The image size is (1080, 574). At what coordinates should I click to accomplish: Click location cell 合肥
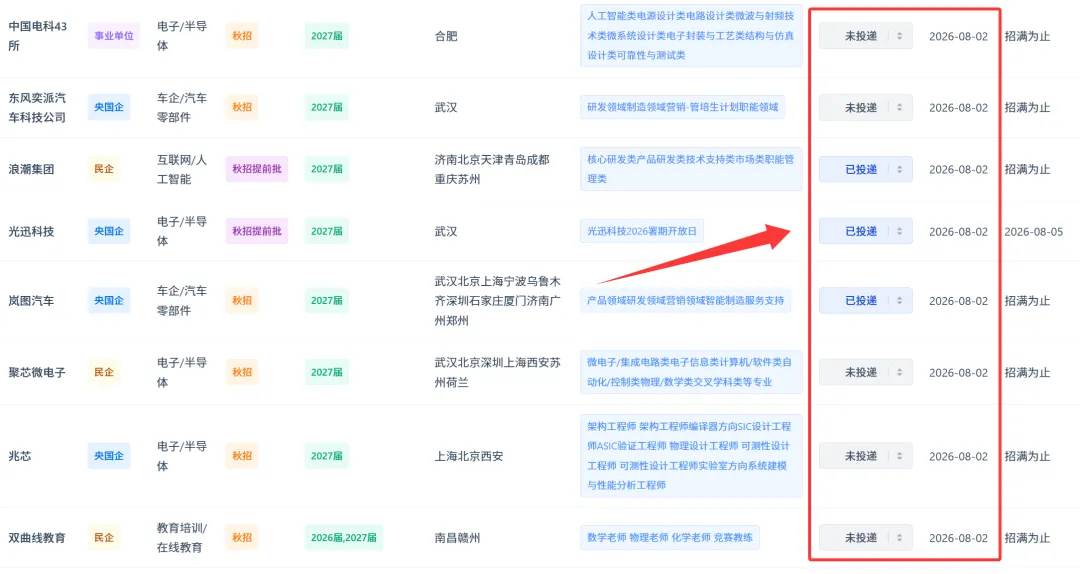click(x=446, y=36)
